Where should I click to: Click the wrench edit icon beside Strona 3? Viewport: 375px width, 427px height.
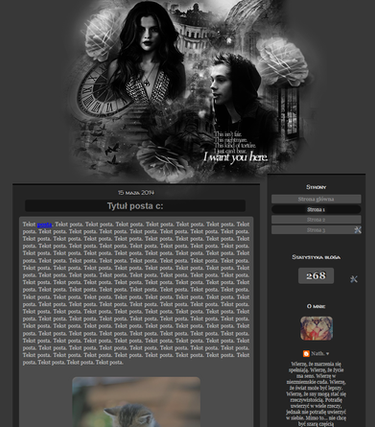click(358, 230)
